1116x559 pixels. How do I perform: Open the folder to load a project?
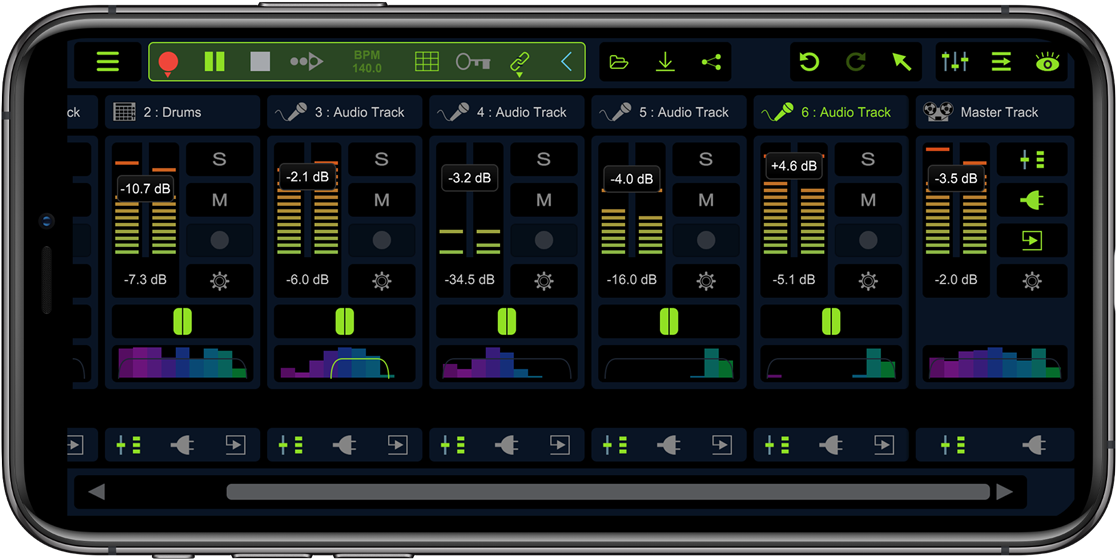(x=619, y=62)
